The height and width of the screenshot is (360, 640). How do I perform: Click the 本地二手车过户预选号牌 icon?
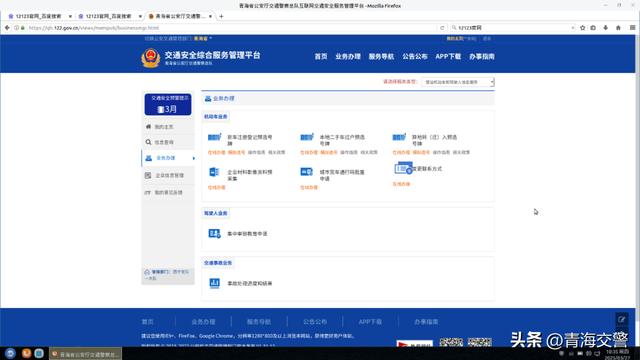click(x=307, y=137)
